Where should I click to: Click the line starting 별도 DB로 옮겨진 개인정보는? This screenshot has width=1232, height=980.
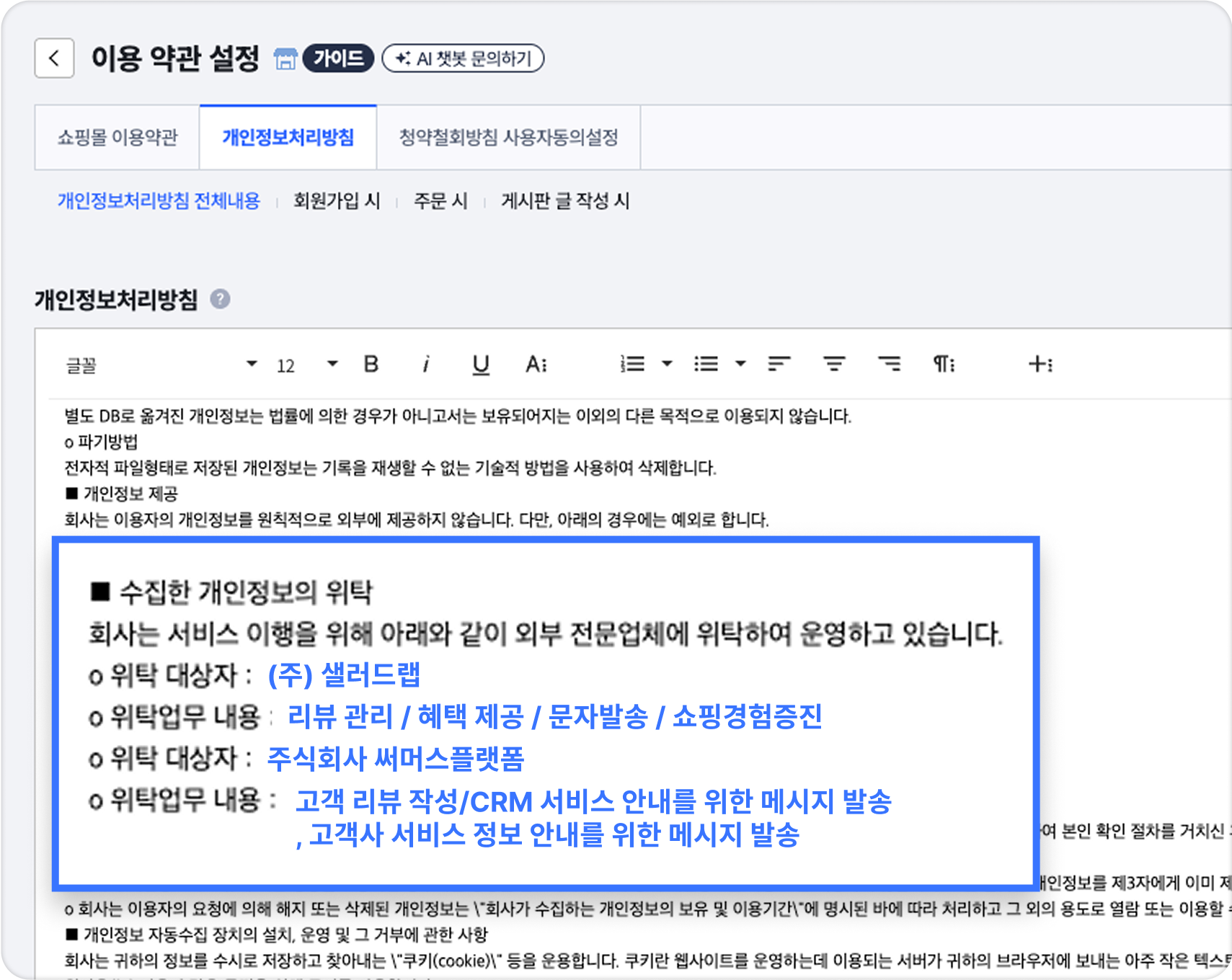pyautogui.click(x=458, y=416)
